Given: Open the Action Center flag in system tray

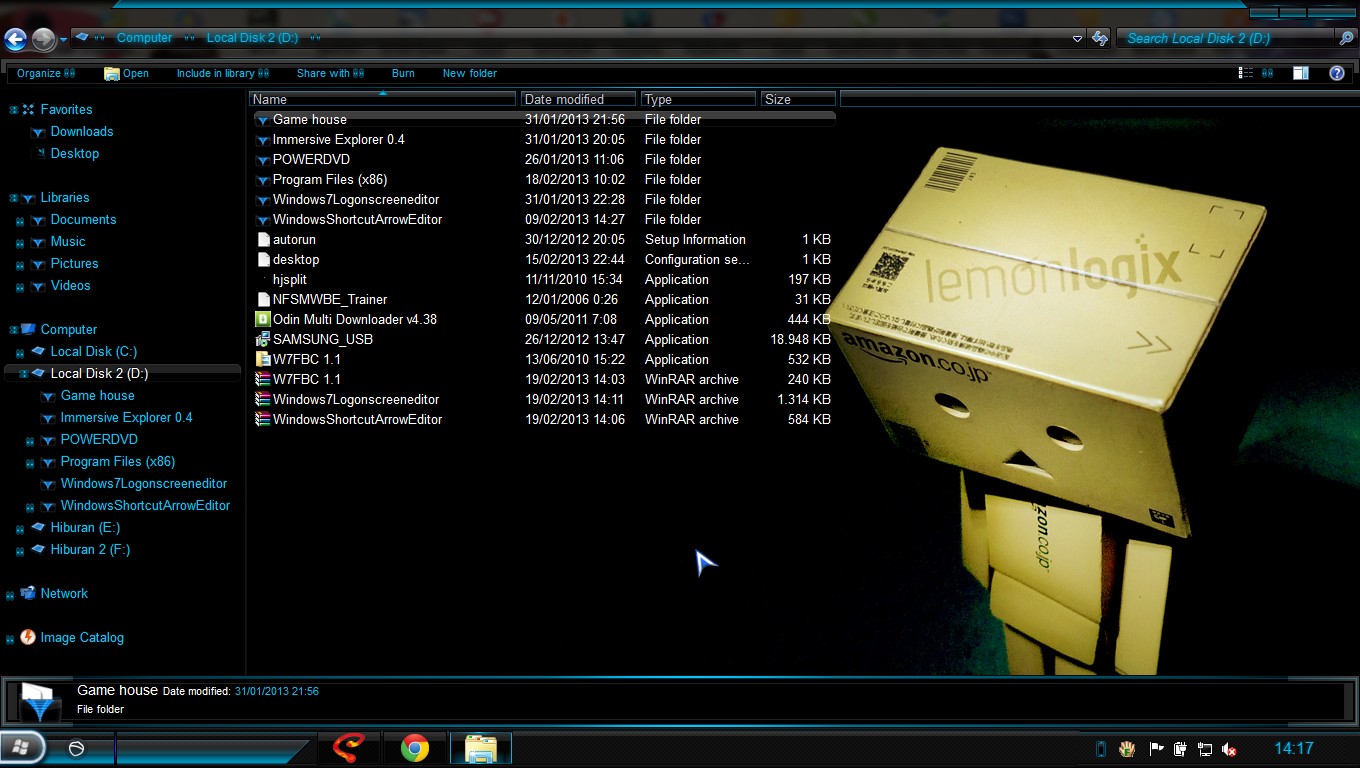Looking at the screenshot, I should (1157, 748).
